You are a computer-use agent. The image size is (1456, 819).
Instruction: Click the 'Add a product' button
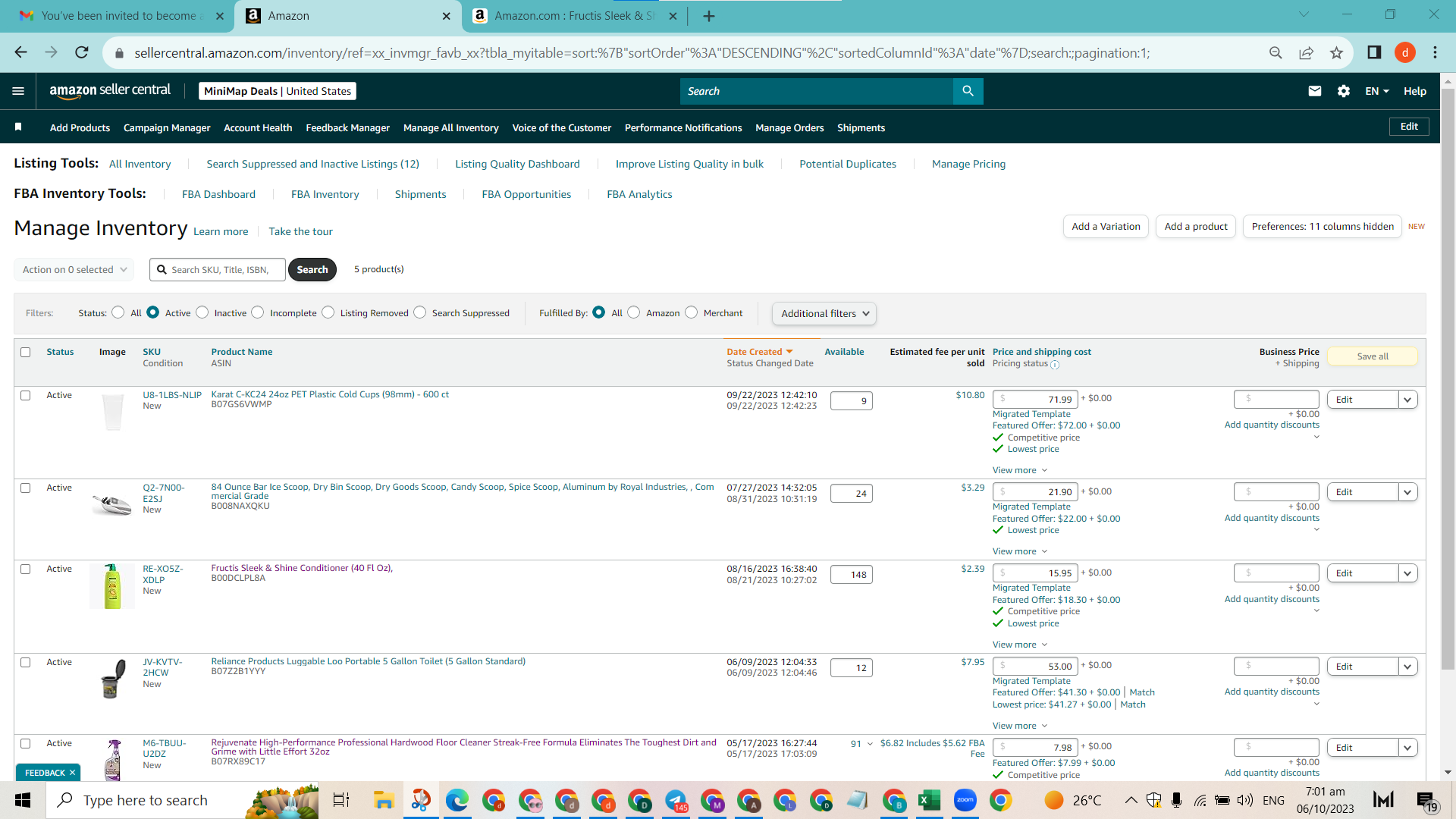click(1196, 226)
